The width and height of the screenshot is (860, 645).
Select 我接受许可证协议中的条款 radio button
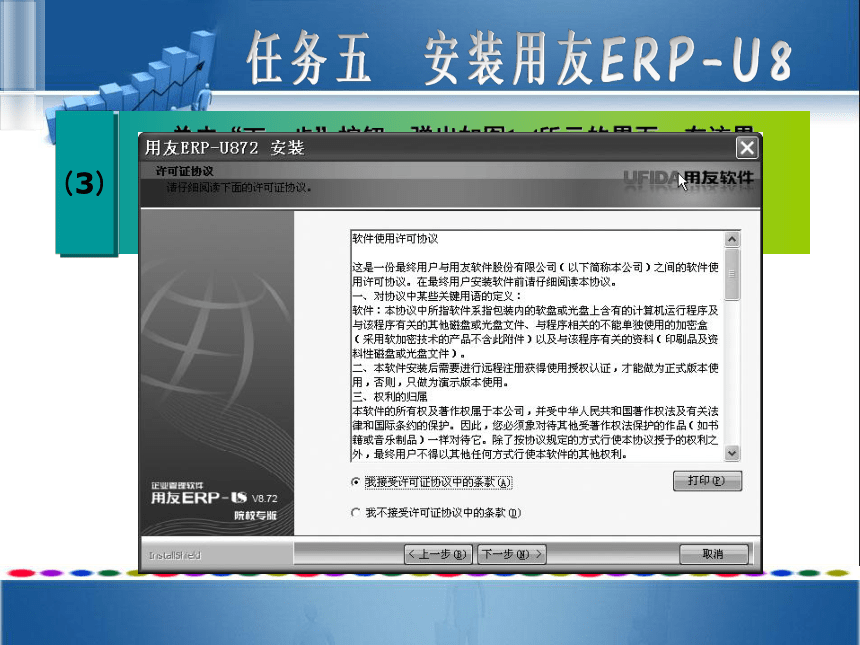point(355,482)
